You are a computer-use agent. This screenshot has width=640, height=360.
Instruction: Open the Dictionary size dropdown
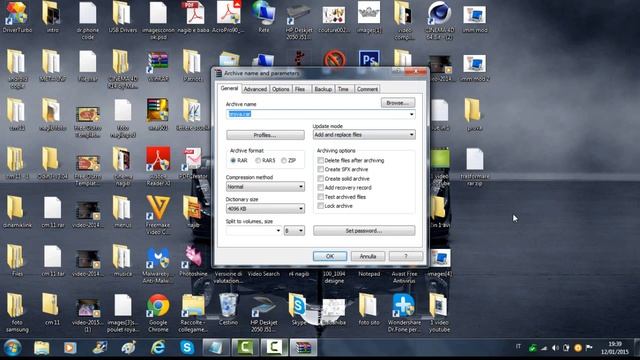(x=265, y=209)
